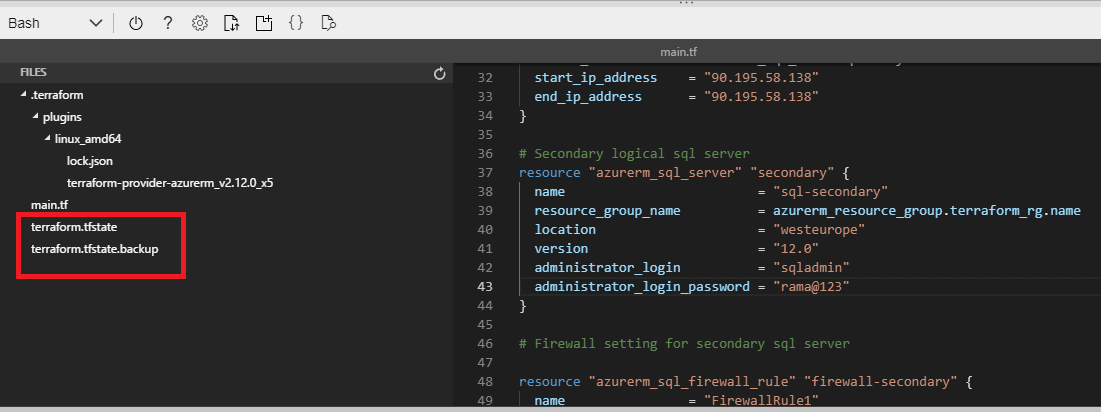
Task: Refresh the FILES explorer list
Action: coord(439,73)
